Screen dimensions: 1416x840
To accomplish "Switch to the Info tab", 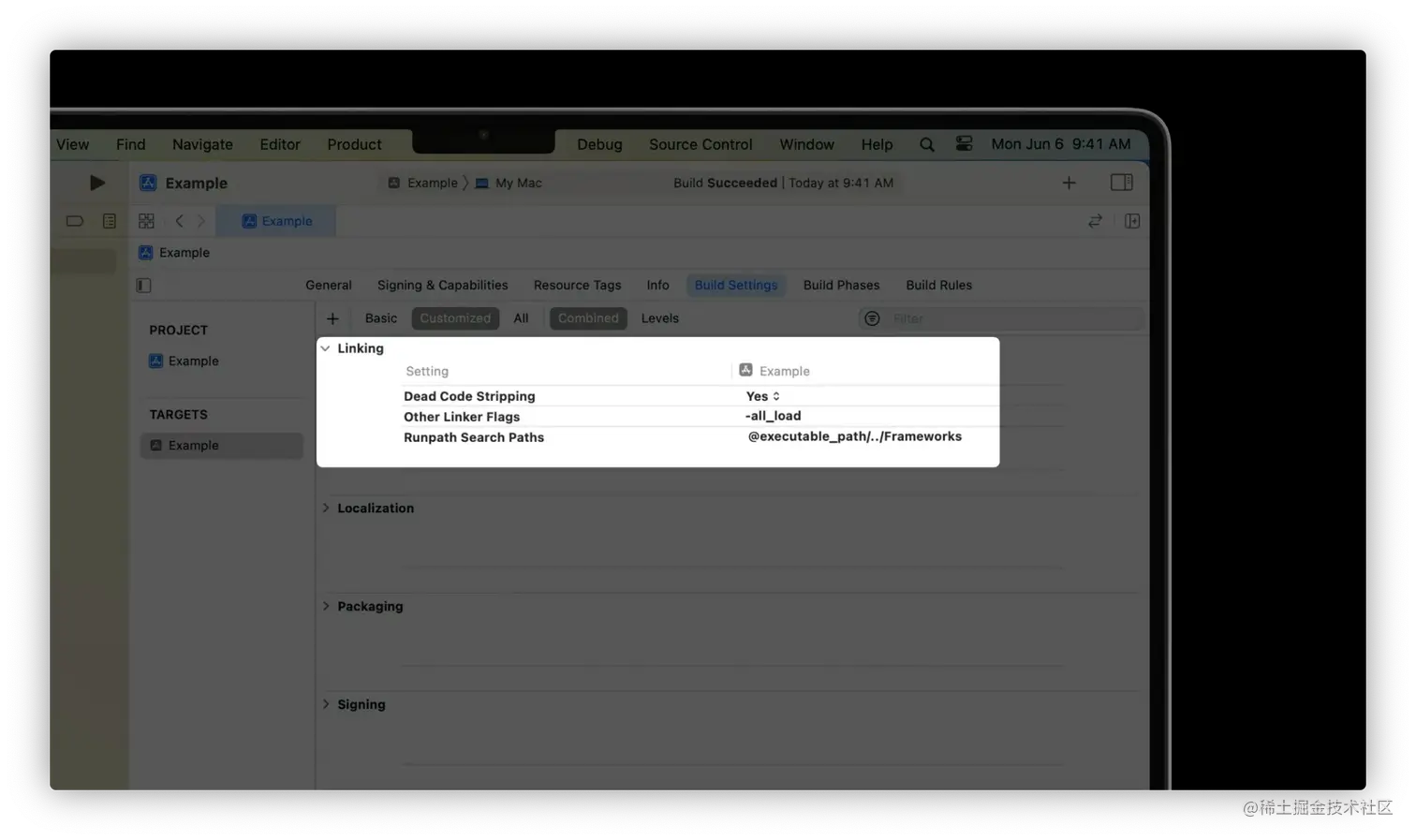I will tap(657, 286).
